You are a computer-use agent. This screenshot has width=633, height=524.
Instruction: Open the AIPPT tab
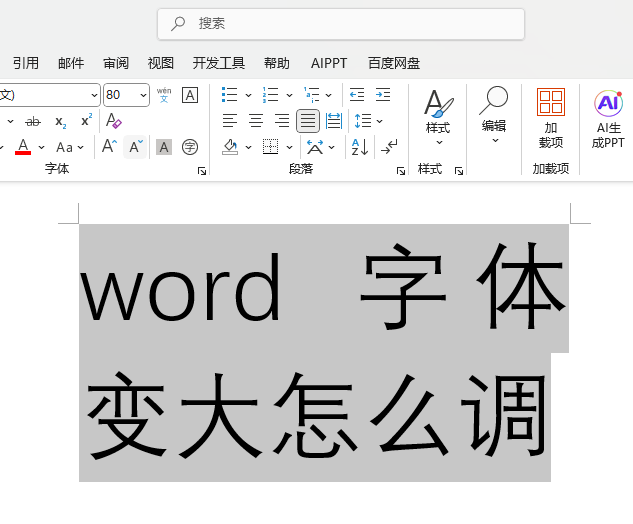329,63
